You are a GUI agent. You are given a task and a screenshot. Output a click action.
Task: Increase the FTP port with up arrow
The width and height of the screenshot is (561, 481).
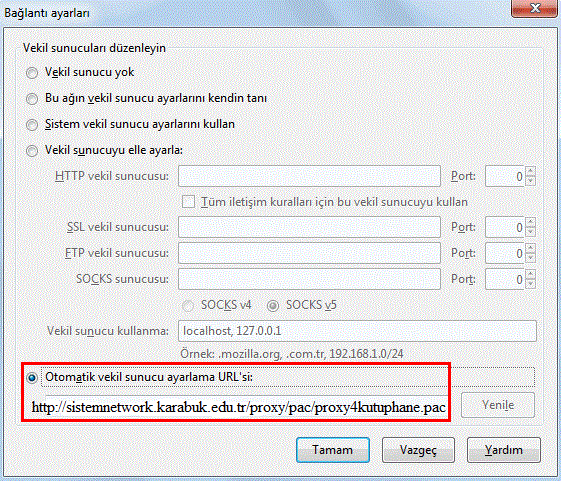click(x=531, y=248)
